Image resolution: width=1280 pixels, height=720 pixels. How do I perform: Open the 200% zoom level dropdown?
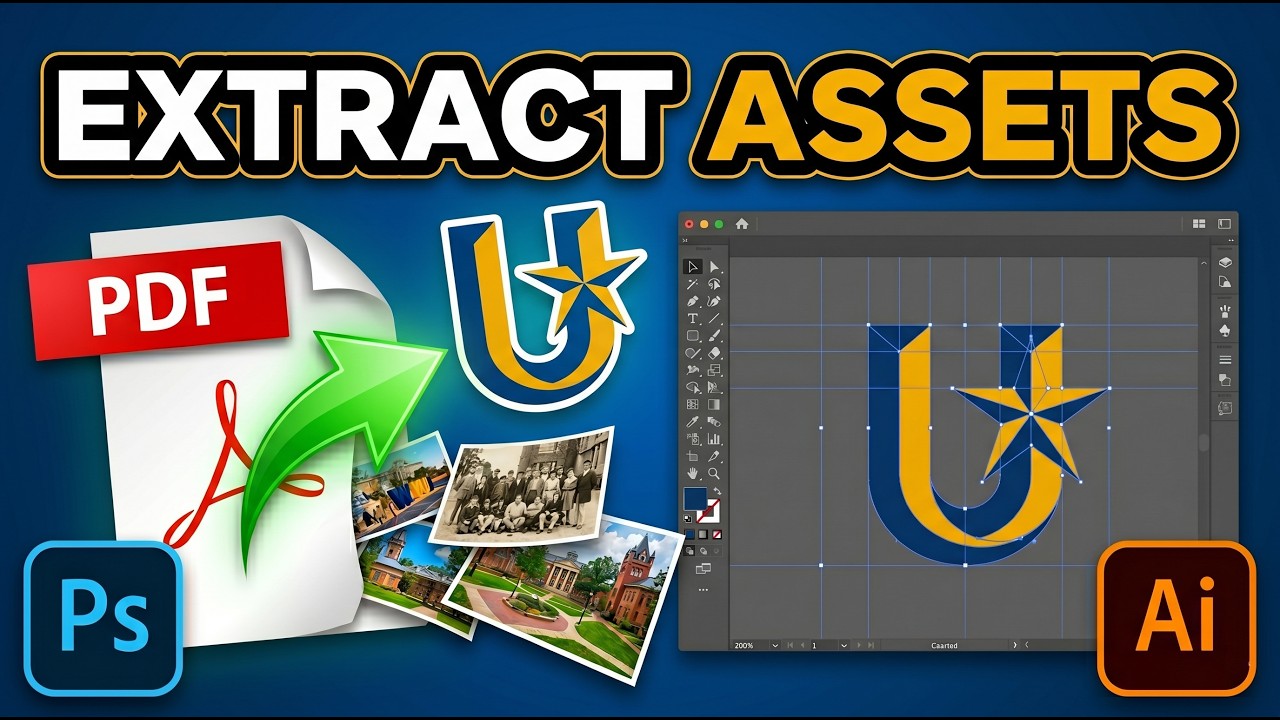coord(775,645)
